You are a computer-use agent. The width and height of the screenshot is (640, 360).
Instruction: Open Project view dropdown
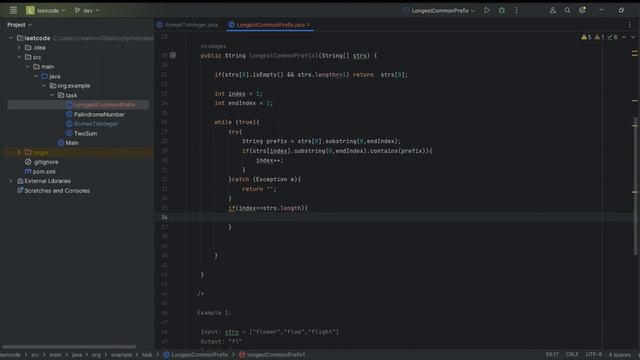19,25
